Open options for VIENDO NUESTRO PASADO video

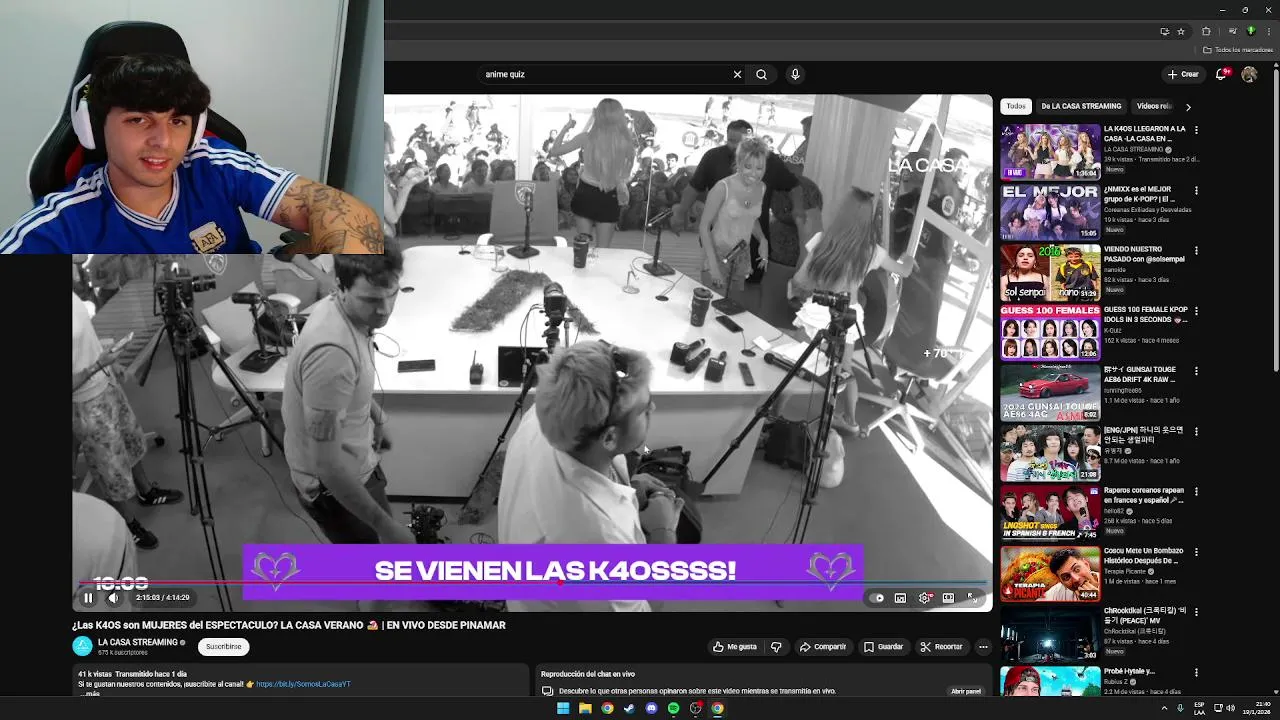(x=1196, y=250)
